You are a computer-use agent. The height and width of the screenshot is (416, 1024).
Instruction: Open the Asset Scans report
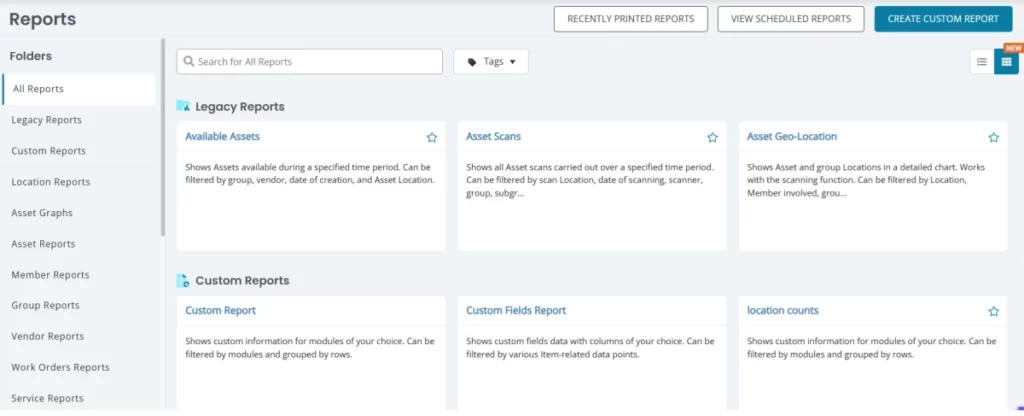(493, 136)
